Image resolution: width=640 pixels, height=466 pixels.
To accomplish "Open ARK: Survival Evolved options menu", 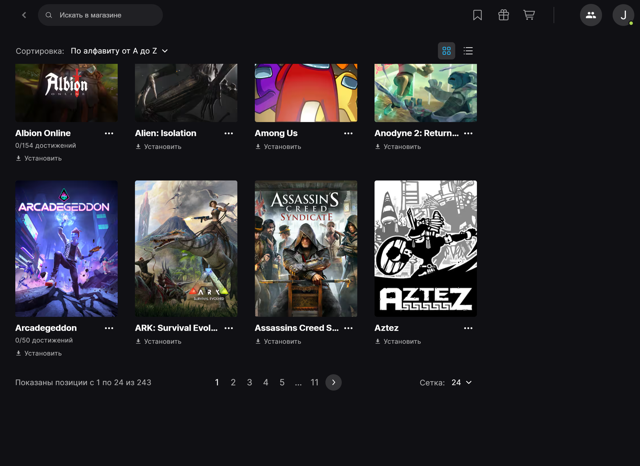I will [x=229, y=328].
